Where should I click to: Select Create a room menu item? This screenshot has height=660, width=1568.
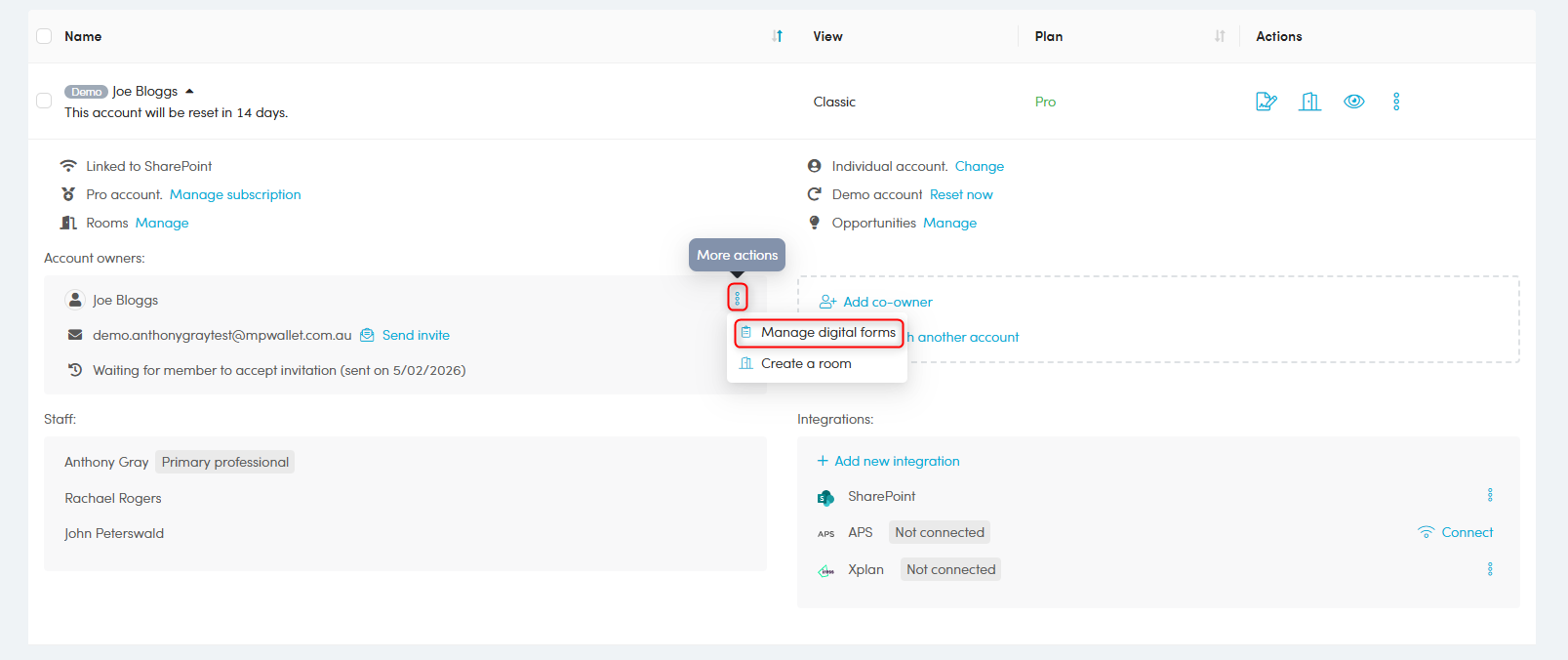coord(805,363)
